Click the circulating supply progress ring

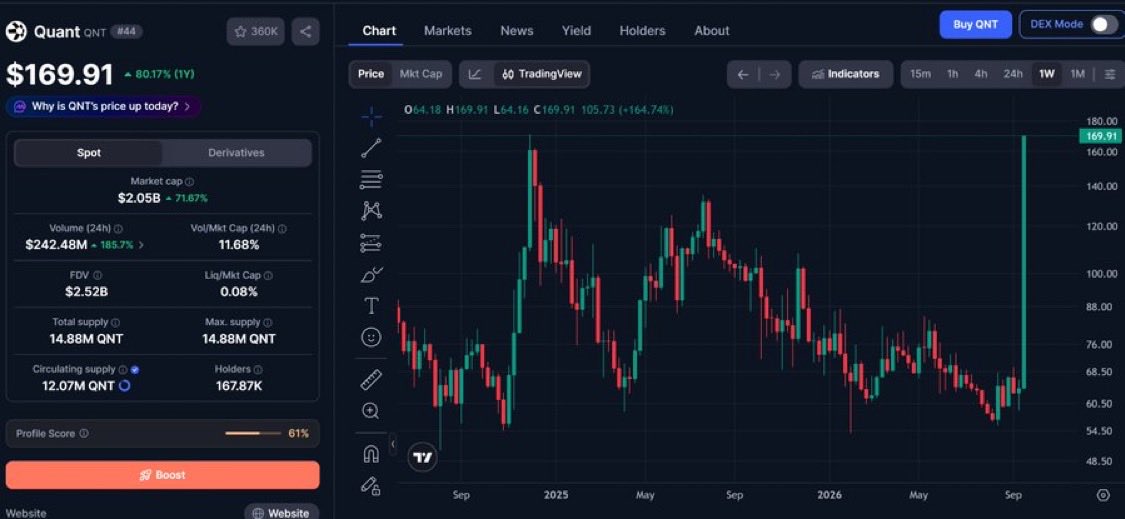124,386
